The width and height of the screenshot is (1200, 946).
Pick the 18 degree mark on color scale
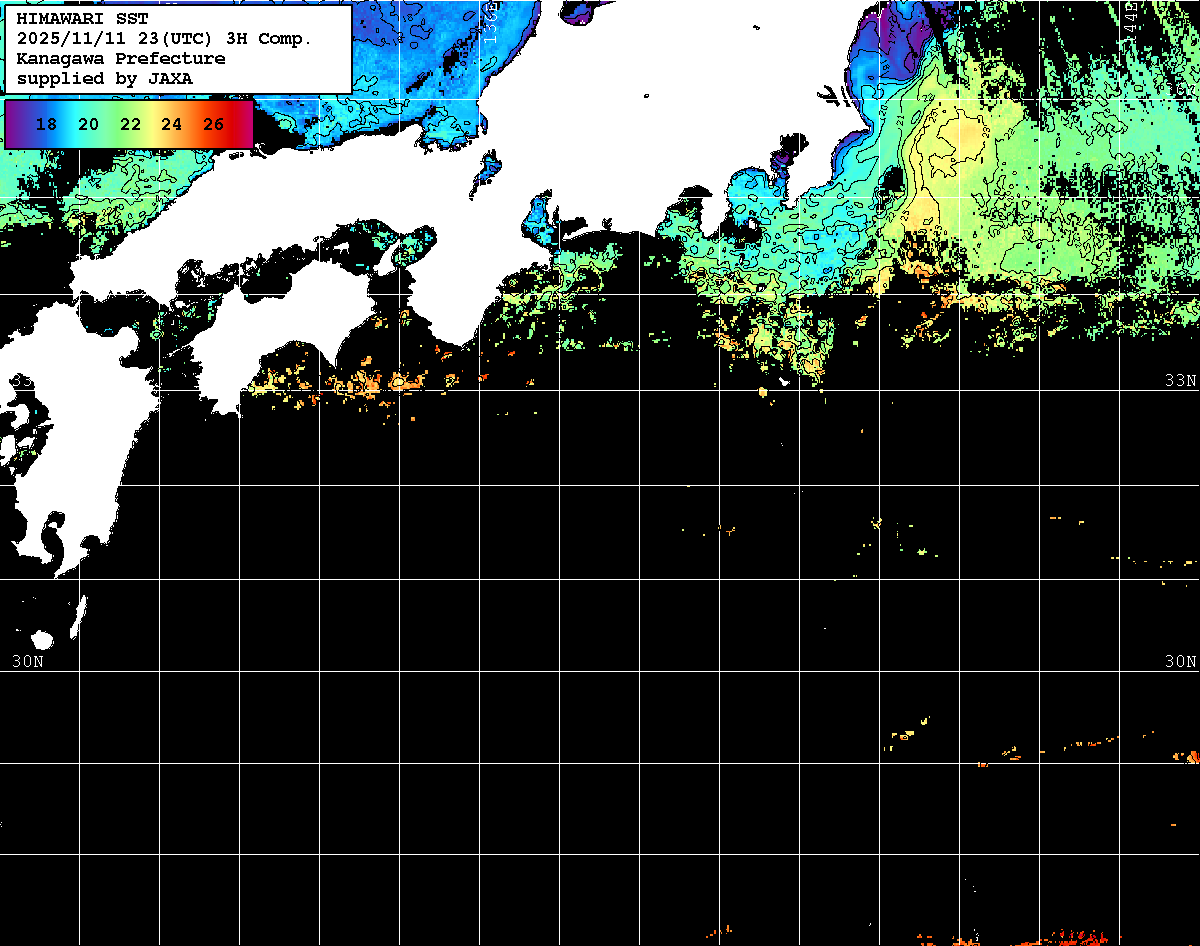[x=46, y=124]
